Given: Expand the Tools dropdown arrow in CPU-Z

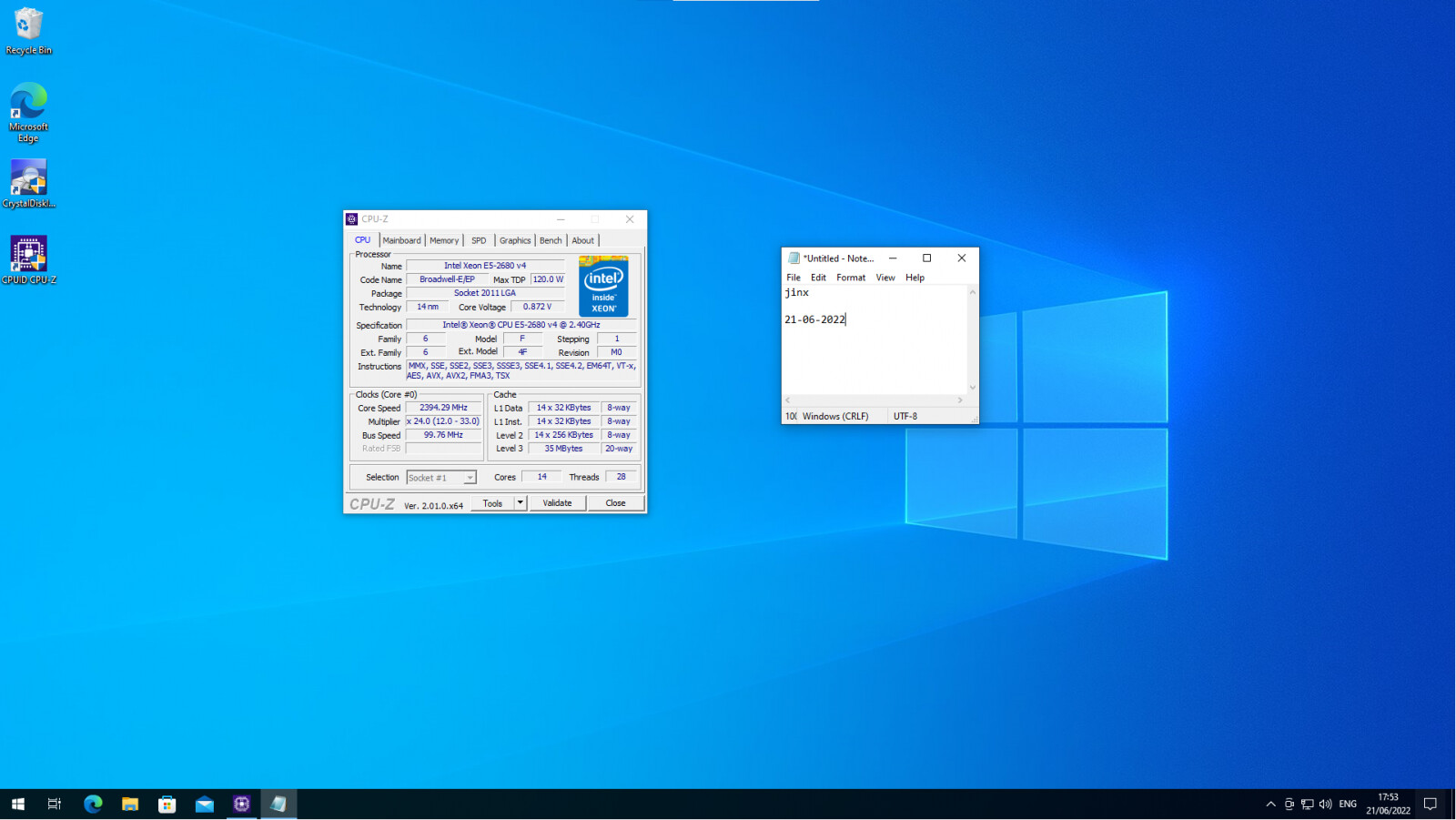Looking at the screenshot, I should click(x=521, y=503).
